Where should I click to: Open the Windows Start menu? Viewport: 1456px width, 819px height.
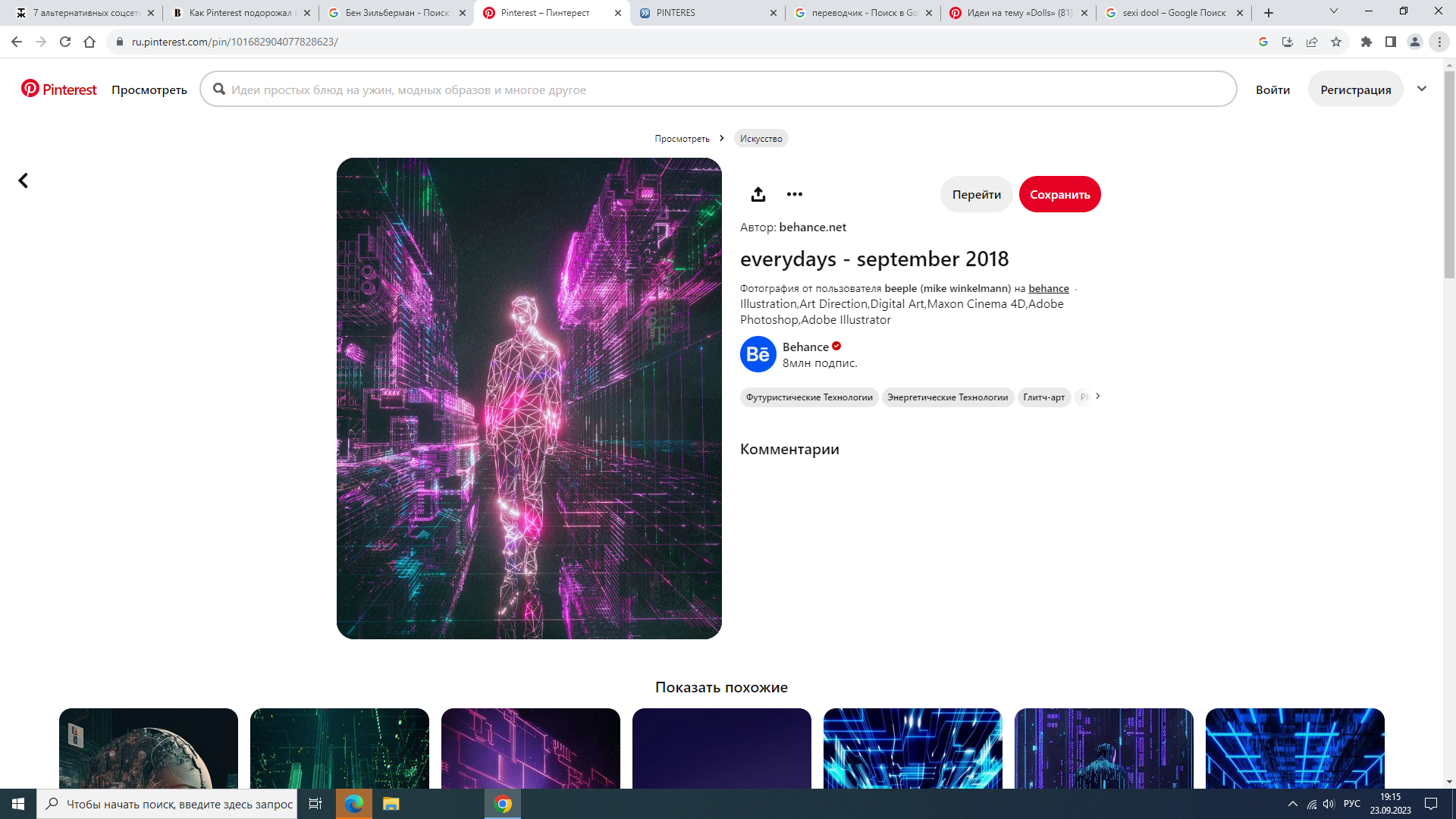tap(18, 804)
